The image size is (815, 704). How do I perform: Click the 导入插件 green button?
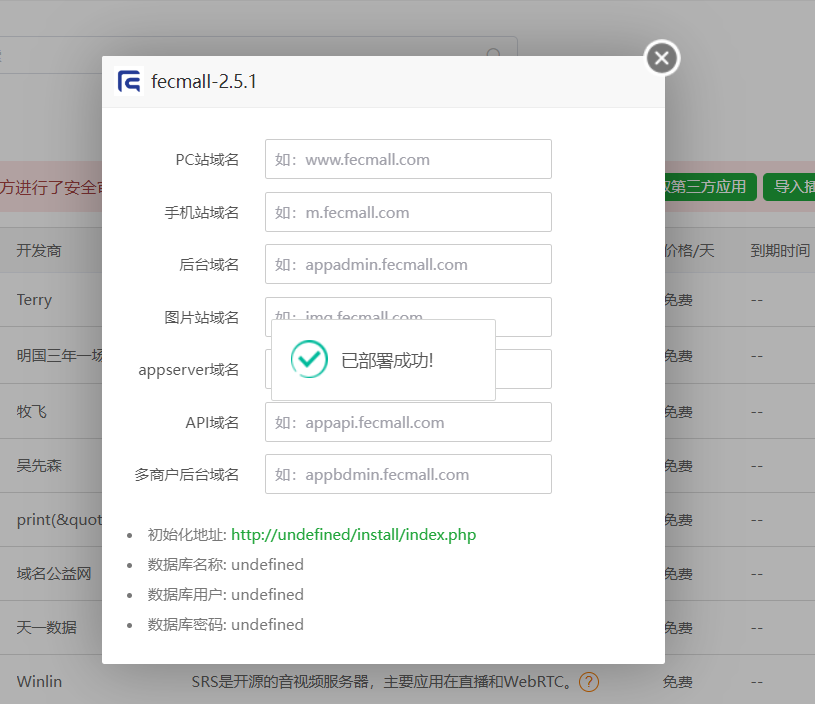pyautogui.click(x=789, y=187)
